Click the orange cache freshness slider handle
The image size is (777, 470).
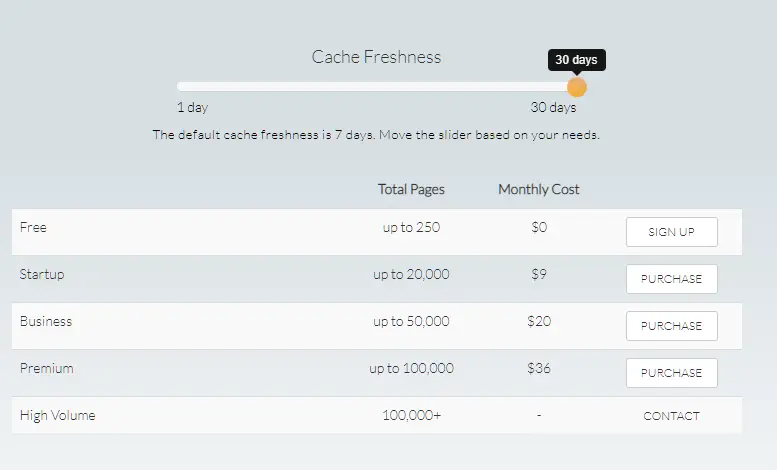pos(577,87)
